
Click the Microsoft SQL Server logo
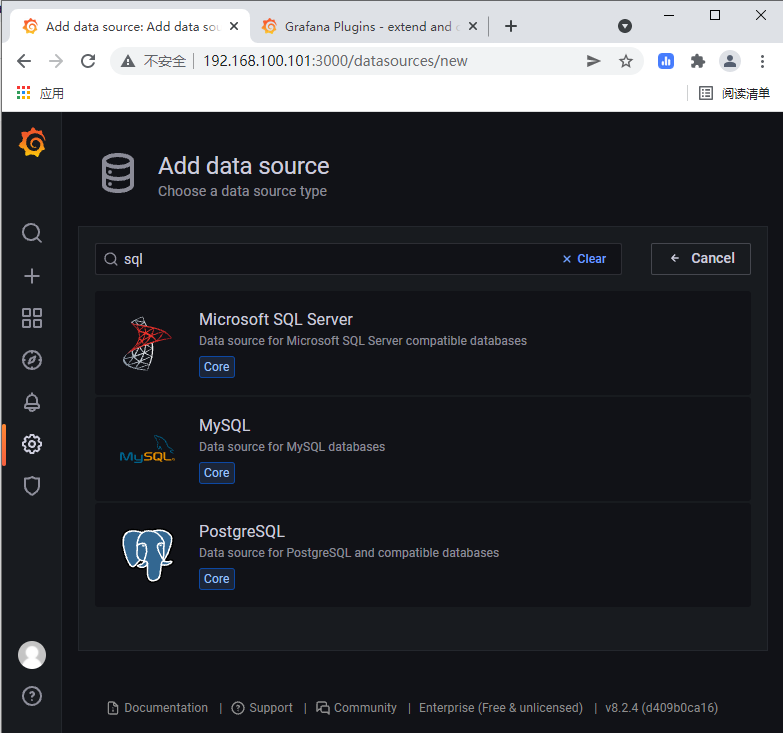coord(147,344)
